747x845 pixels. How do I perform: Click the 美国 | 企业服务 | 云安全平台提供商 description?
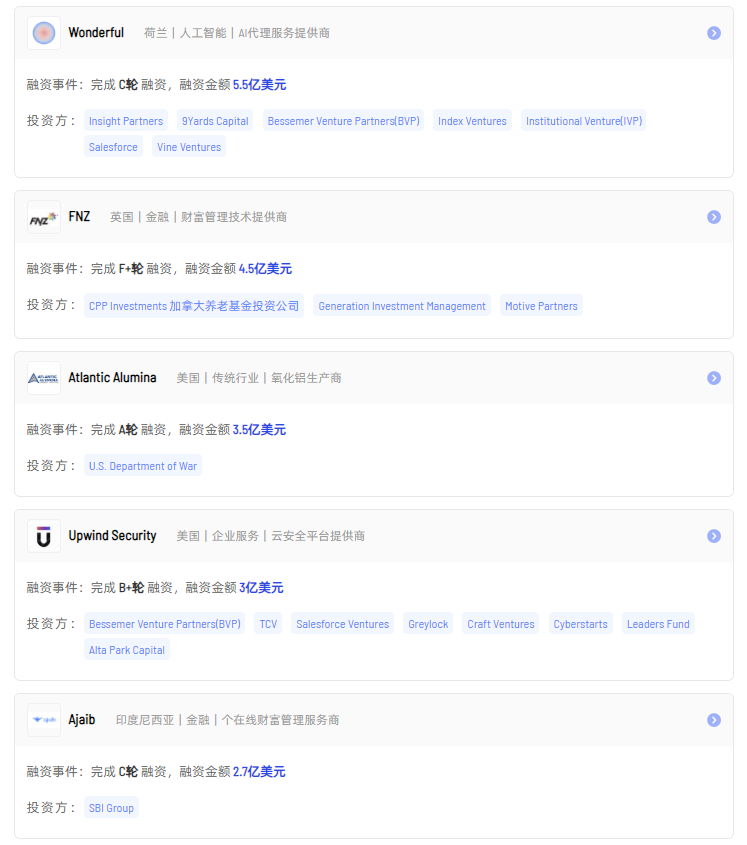point(271,536)
